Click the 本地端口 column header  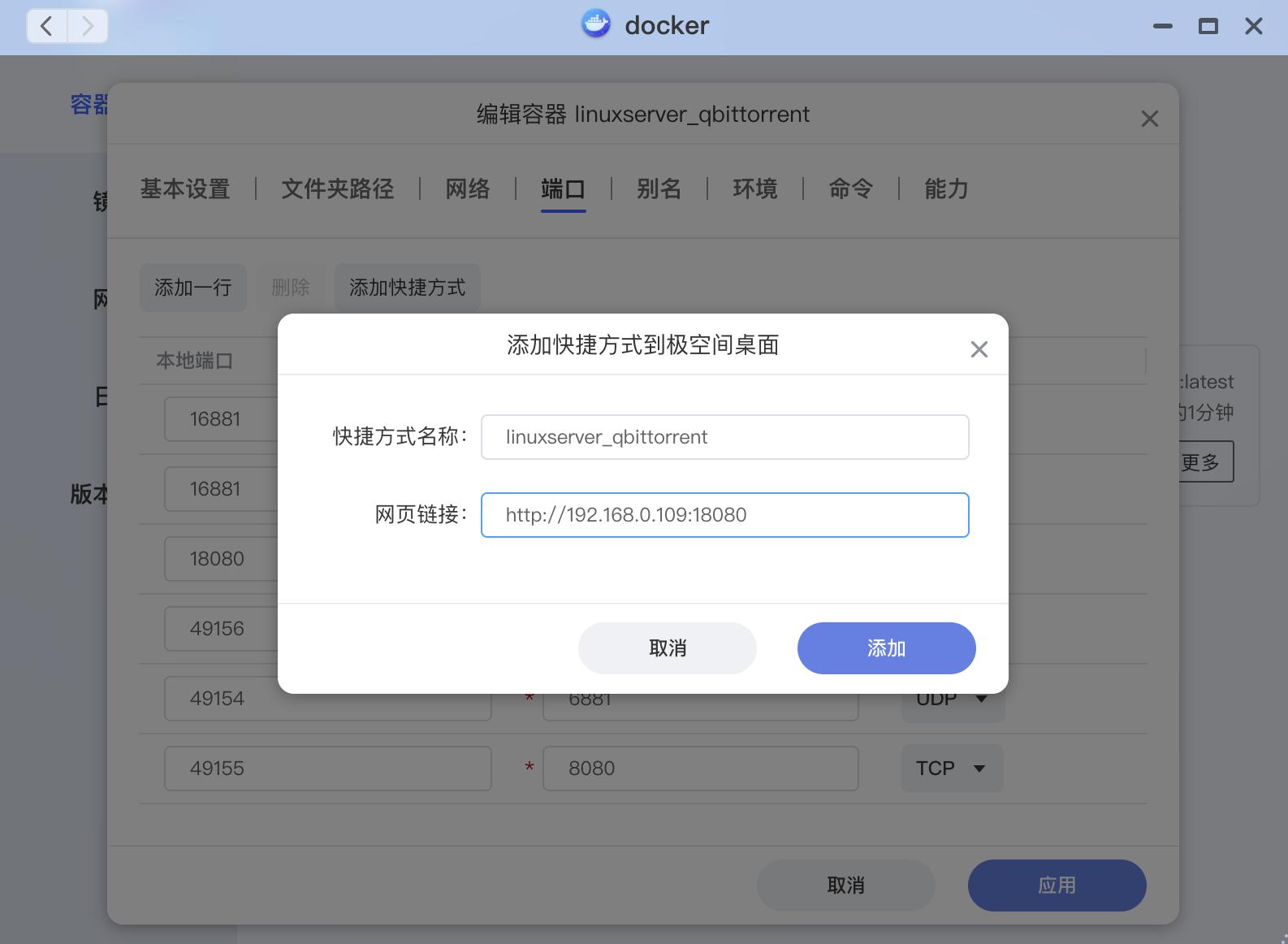[x=195, y=361]
